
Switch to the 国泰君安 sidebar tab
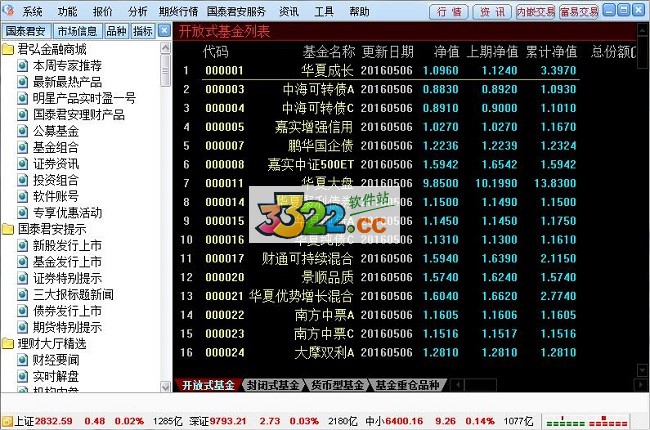(26, 31)
